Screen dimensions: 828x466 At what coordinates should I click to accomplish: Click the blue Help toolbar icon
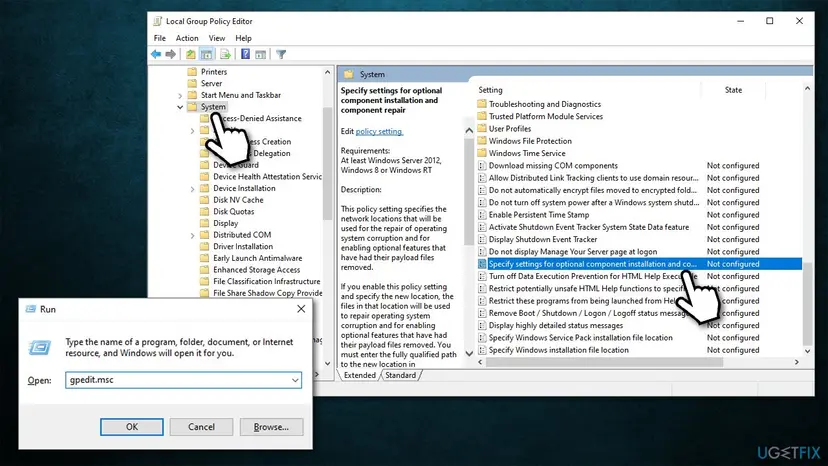coord(245,54)
